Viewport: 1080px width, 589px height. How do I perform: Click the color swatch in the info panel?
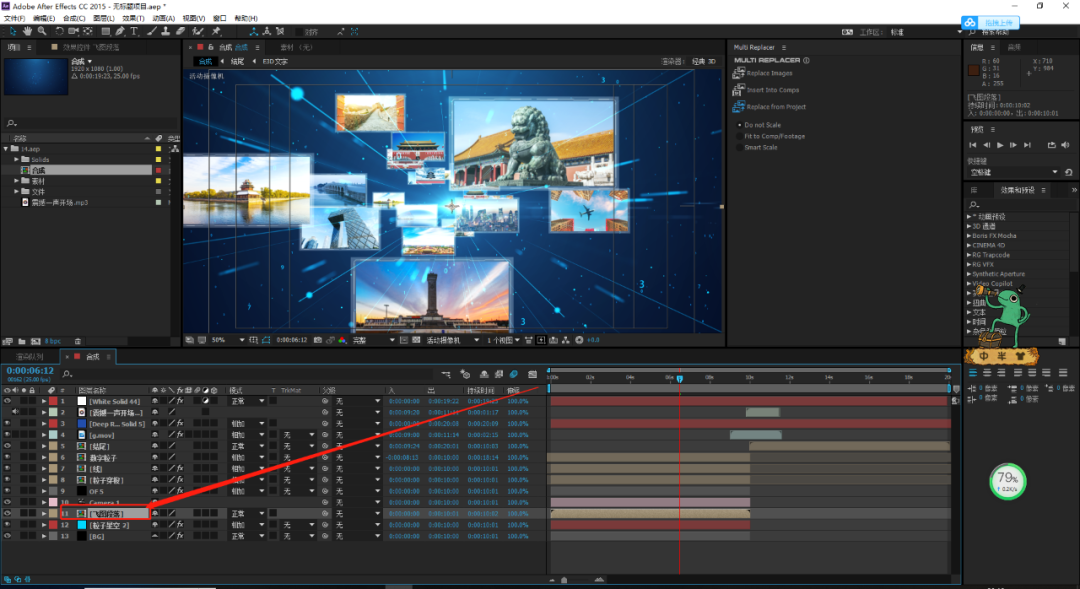[974, 70]
